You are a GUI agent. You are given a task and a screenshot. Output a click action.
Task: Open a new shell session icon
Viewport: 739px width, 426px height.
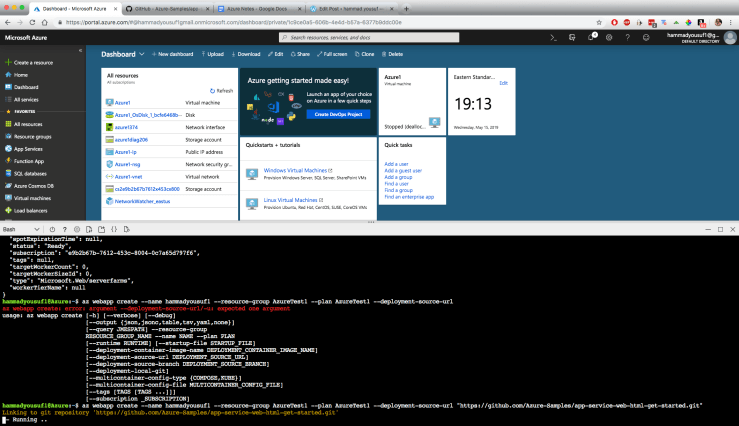(101, 229)
